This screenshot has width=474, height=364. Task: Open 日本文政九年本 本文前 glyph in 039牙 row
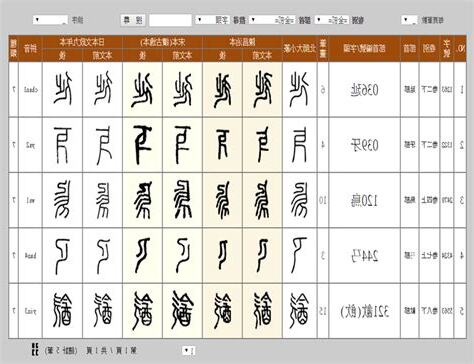point(103,145)
